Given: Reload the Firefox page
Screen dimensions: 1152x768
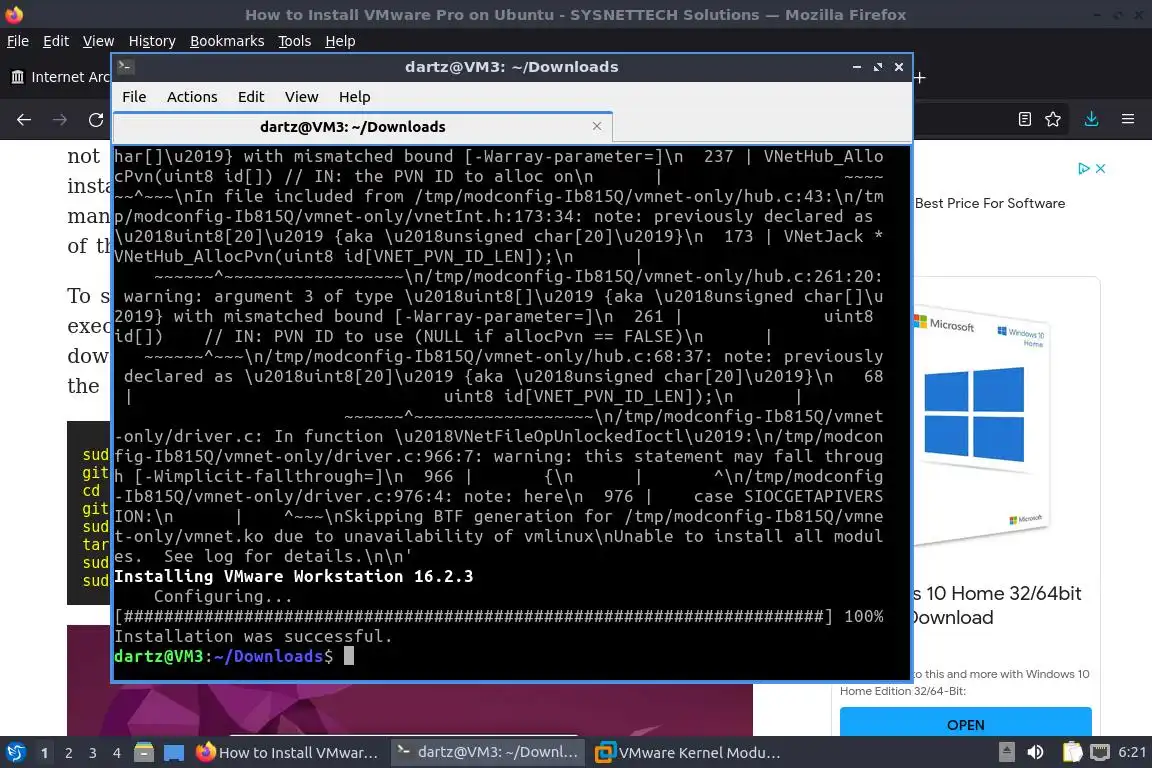Looking at the screenshot, I should 96,120.
